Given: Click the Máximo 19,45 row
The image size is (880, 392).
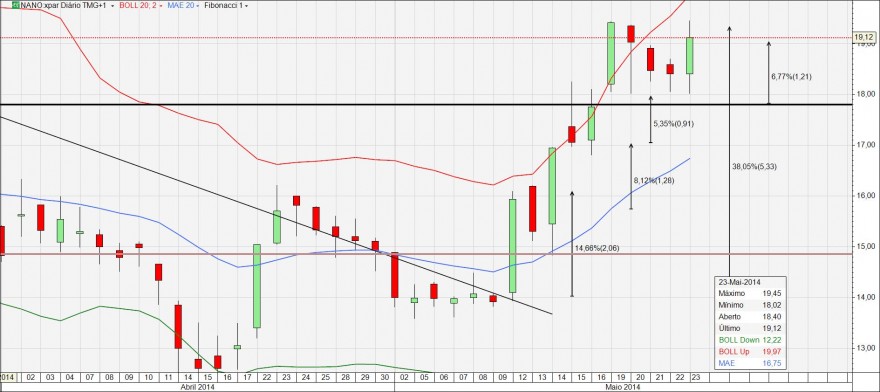Looking at the screenshot, I should 750,294.
